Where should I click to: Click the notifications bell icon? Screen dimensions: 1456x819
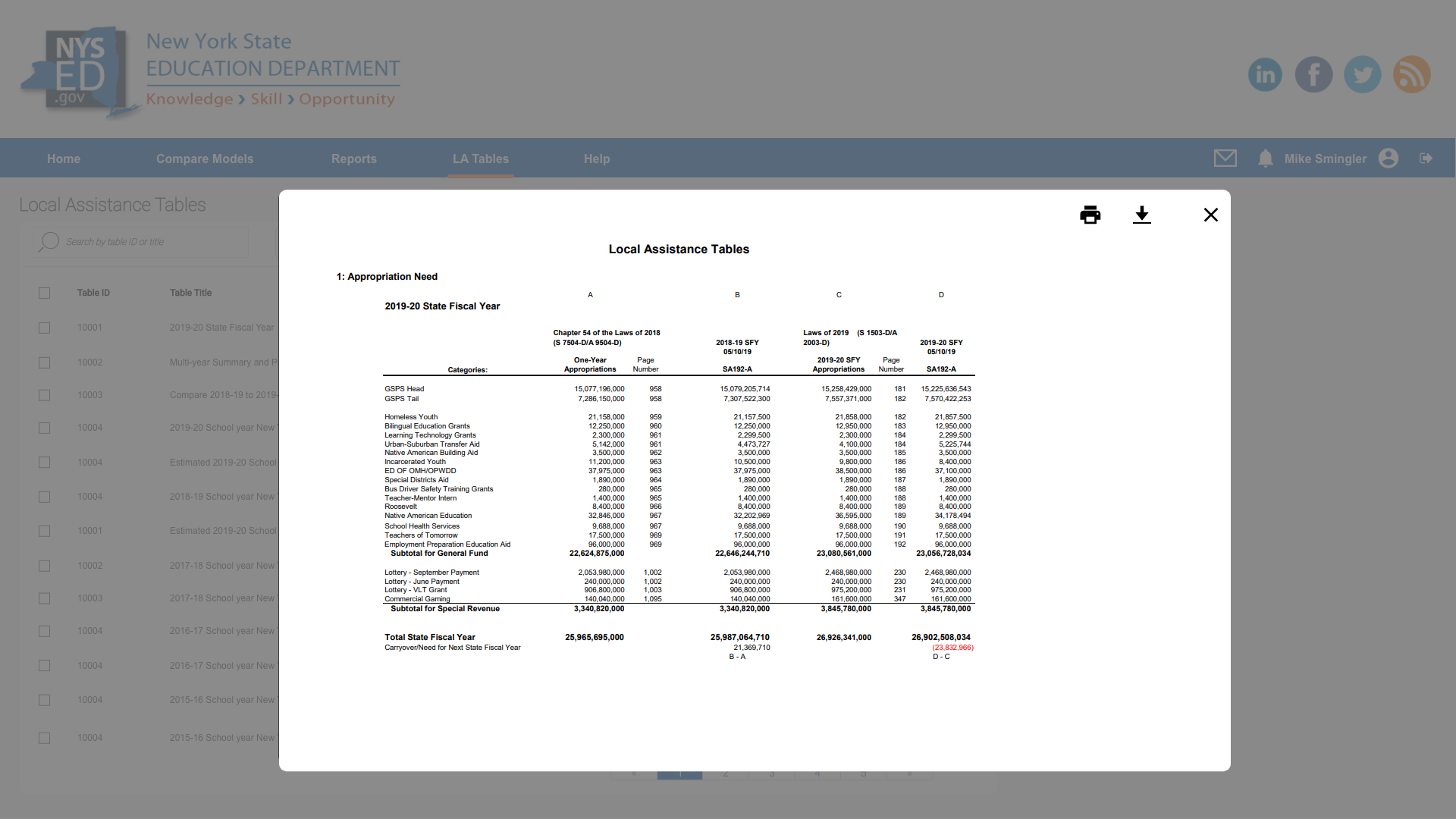tap(1265, 158)
